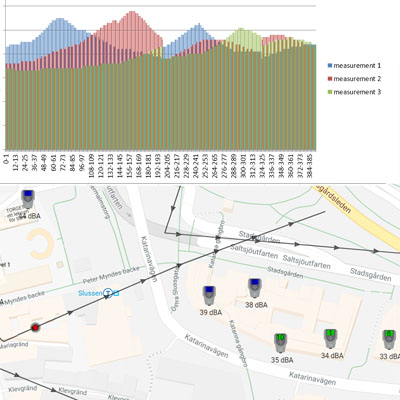The height and width of the screenshot is (400, 400).
Task: Click the Peter Myndes backe street label
Action: pyautogui.click(x=111, y=275)
